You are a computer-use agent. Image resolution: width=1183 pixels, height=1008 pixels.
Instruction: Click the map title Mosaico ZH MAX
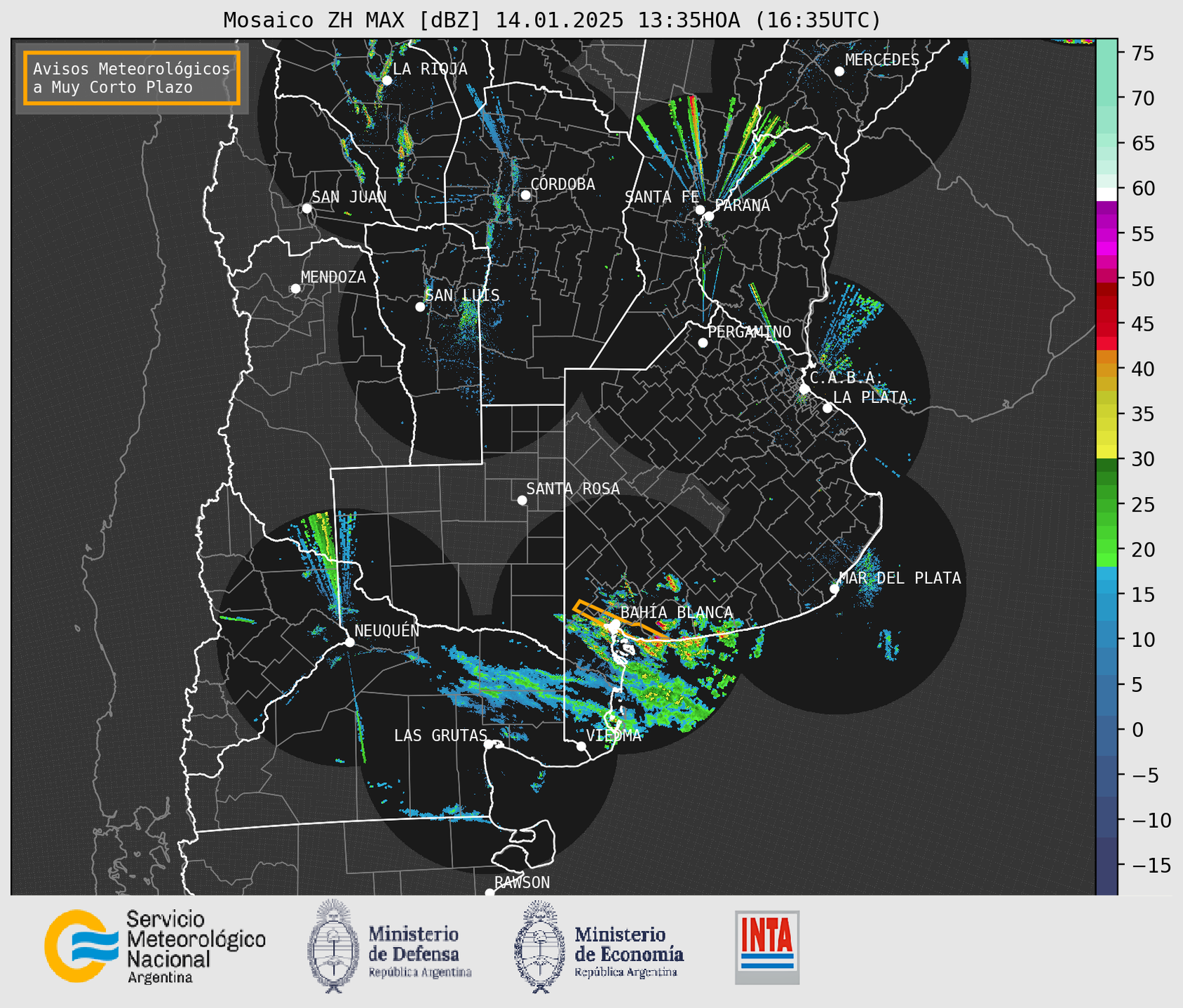pyautogui.click(x=552, y=20)
